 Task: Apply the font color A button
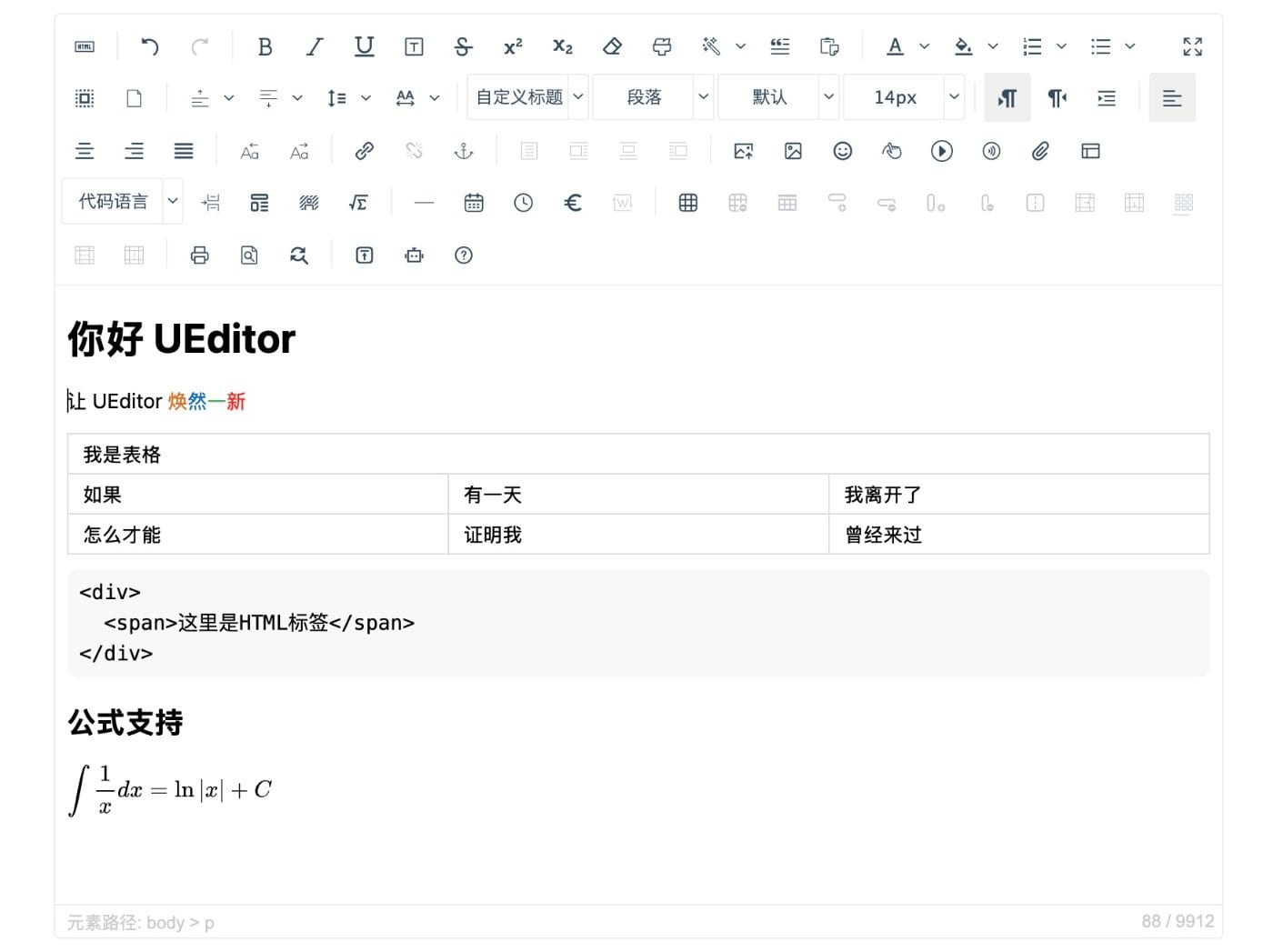(896, 46)
